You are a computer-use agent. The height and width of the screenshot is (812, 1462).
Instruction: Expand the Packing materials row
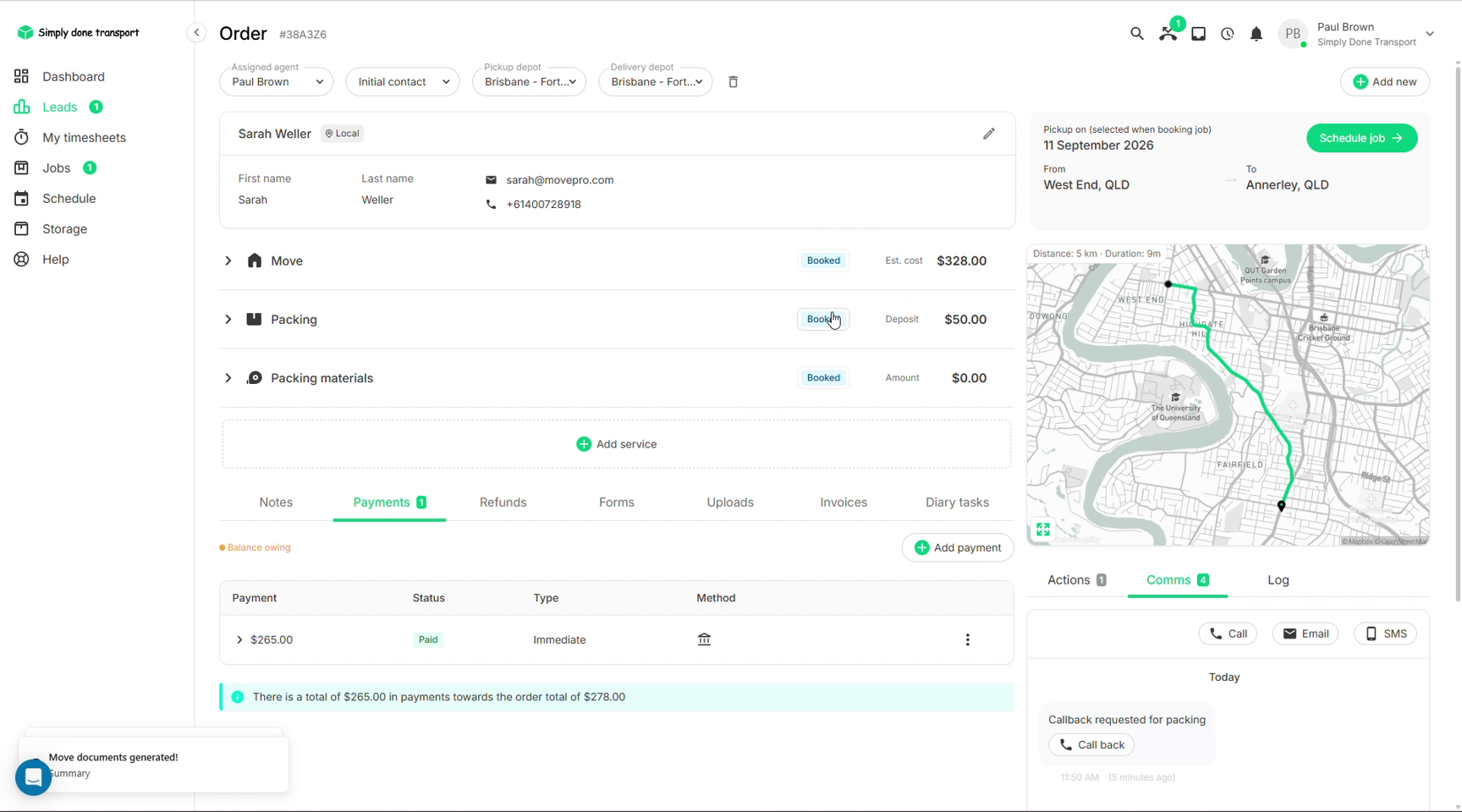click(228, 378)
